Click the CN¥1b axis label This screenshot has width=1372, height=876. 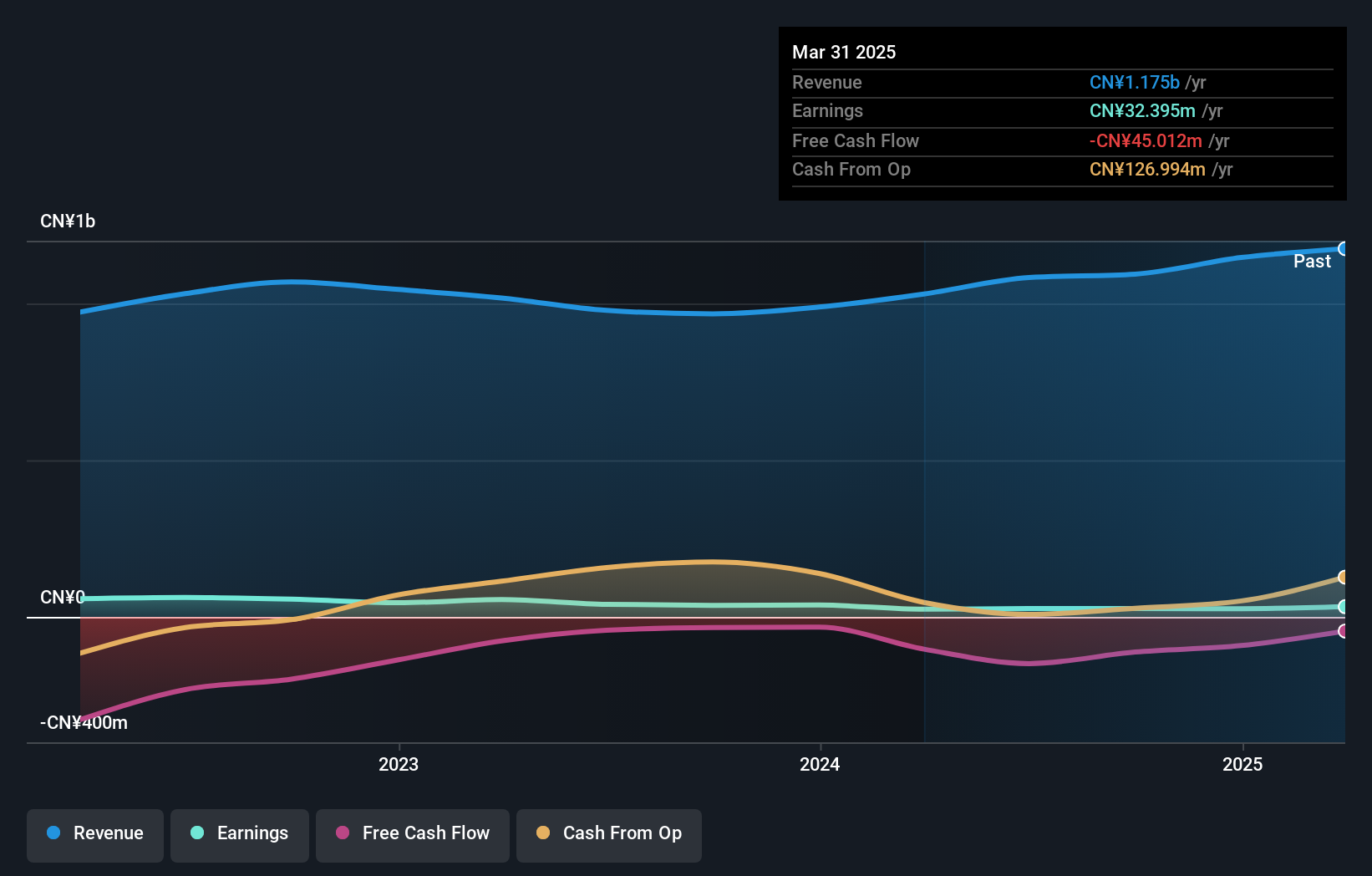pos(68,222)
